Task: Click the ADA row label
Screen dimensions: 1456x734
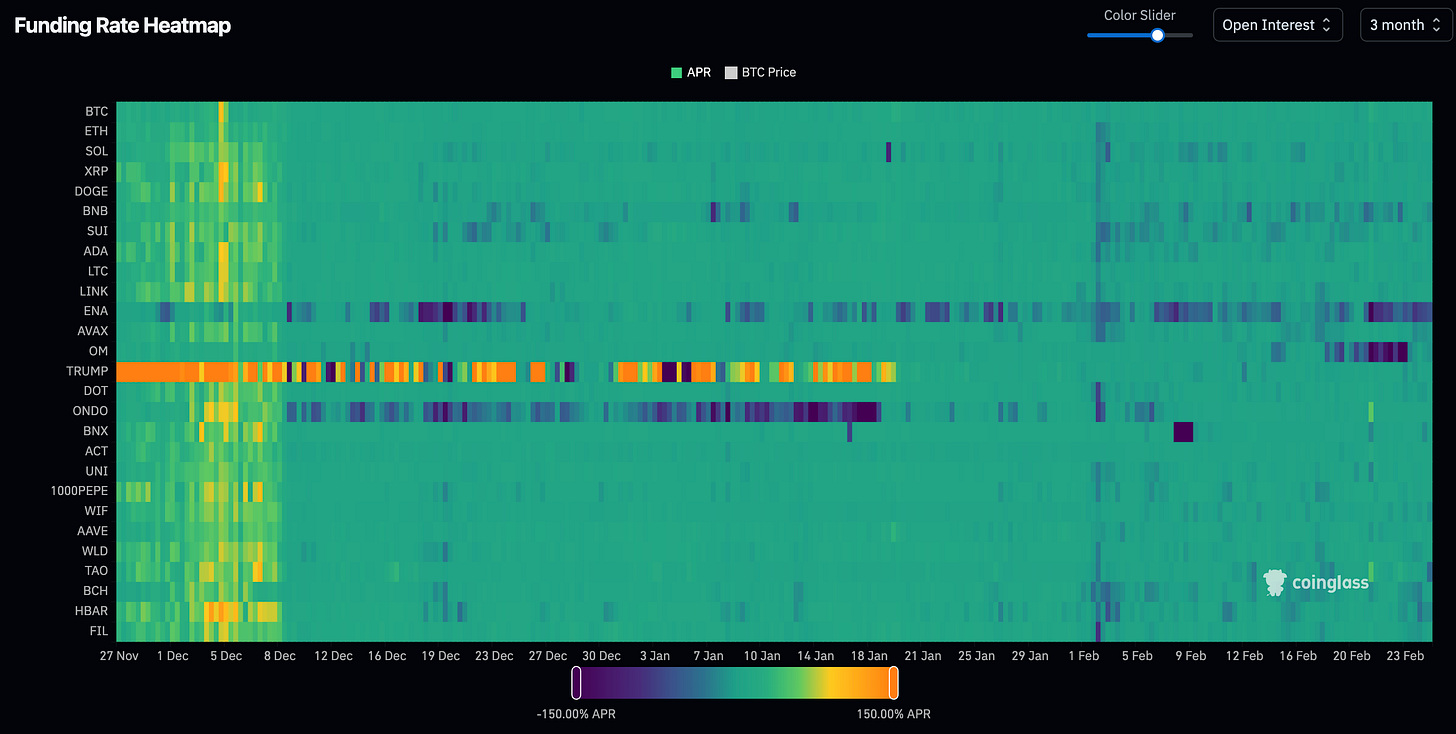Action: click(96, 251)
